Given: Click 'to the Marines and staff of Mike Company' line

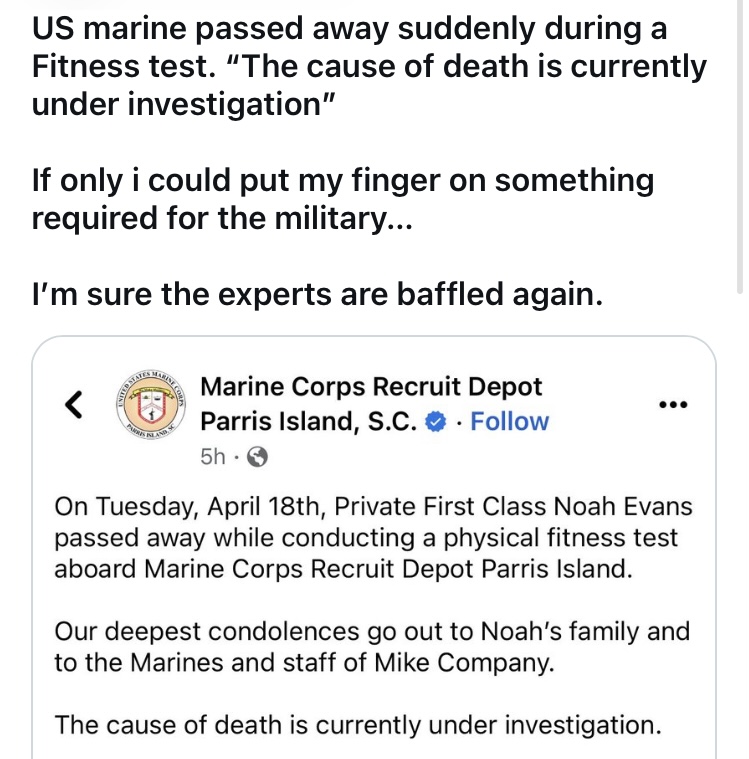Looking at the screenshot, I should click(304, 662).
